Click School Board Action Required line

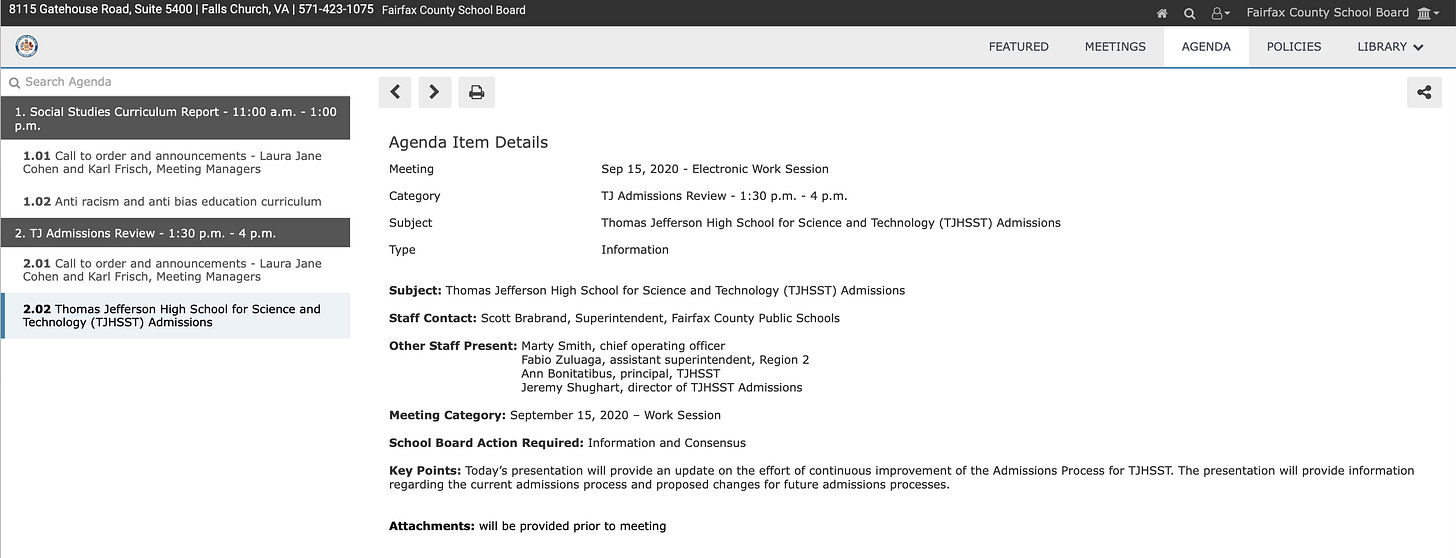567,443
